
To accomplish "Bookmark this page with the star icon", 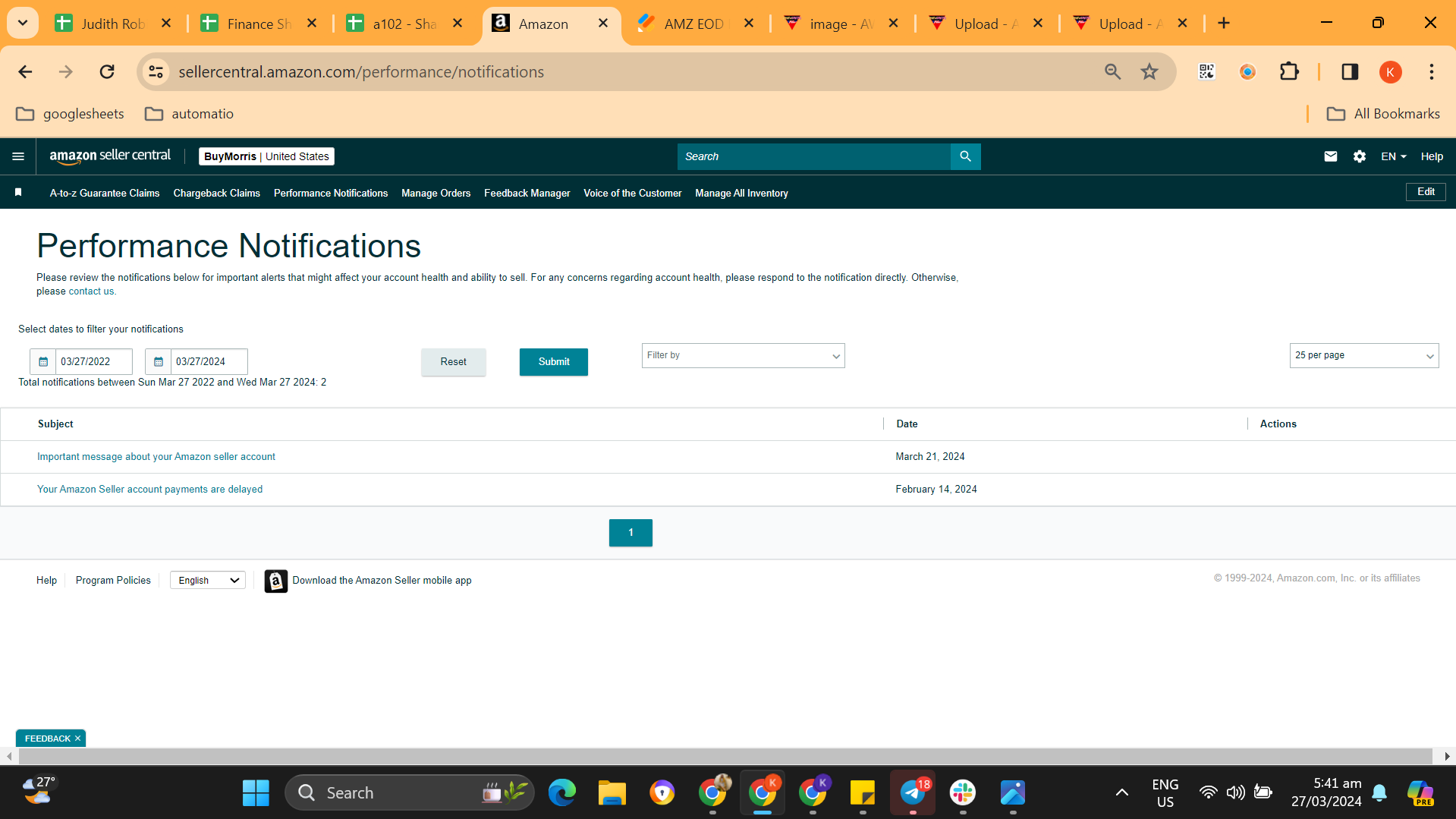I will [1149, 72].
